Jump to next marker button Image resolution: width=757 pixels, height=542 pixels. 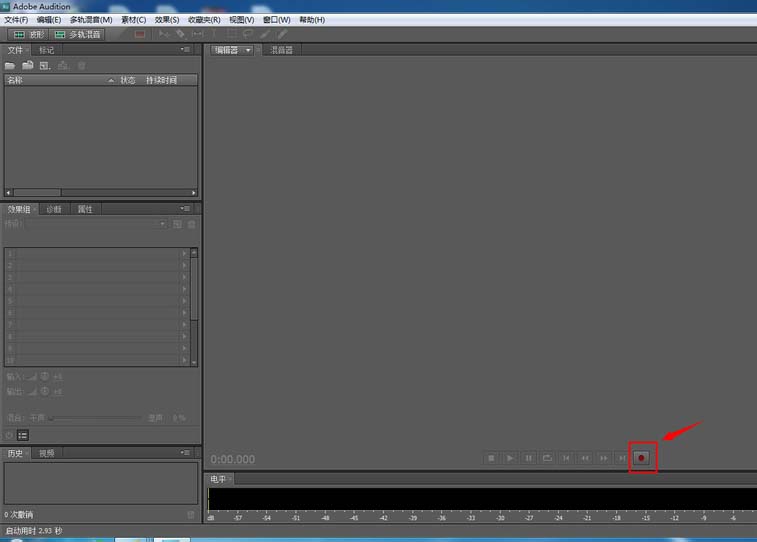click(622, 458)
